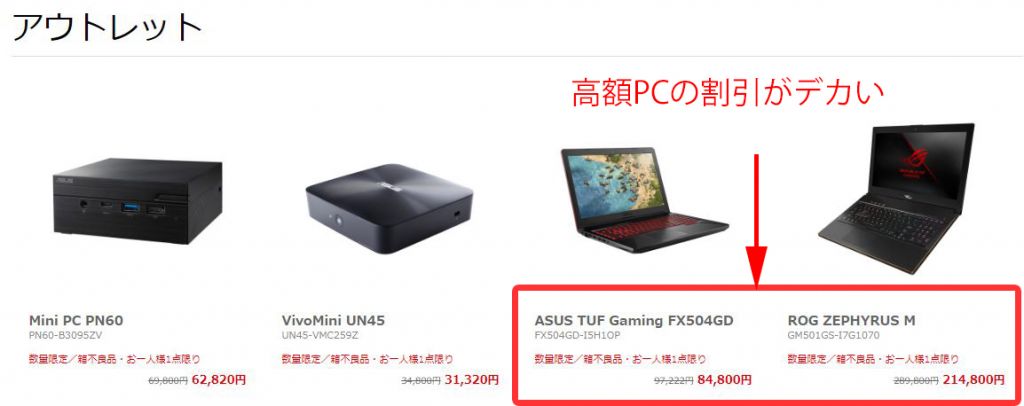Open the ASUS TUF Gaming laptop image
1024x406 pixels.
click(644, 195)
